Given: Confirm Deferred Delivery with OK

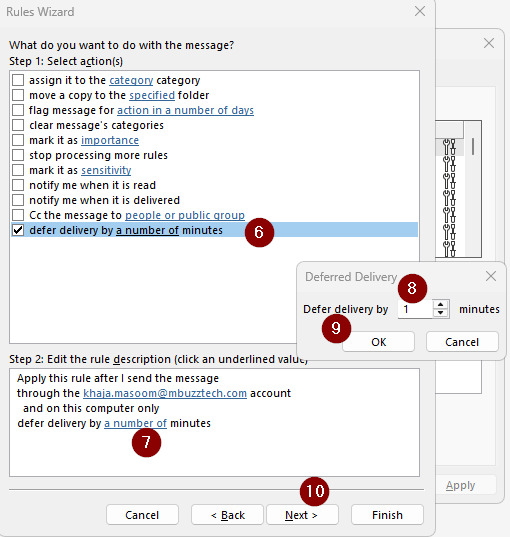Looking at the screenshot, I should [x=378, y=342].
